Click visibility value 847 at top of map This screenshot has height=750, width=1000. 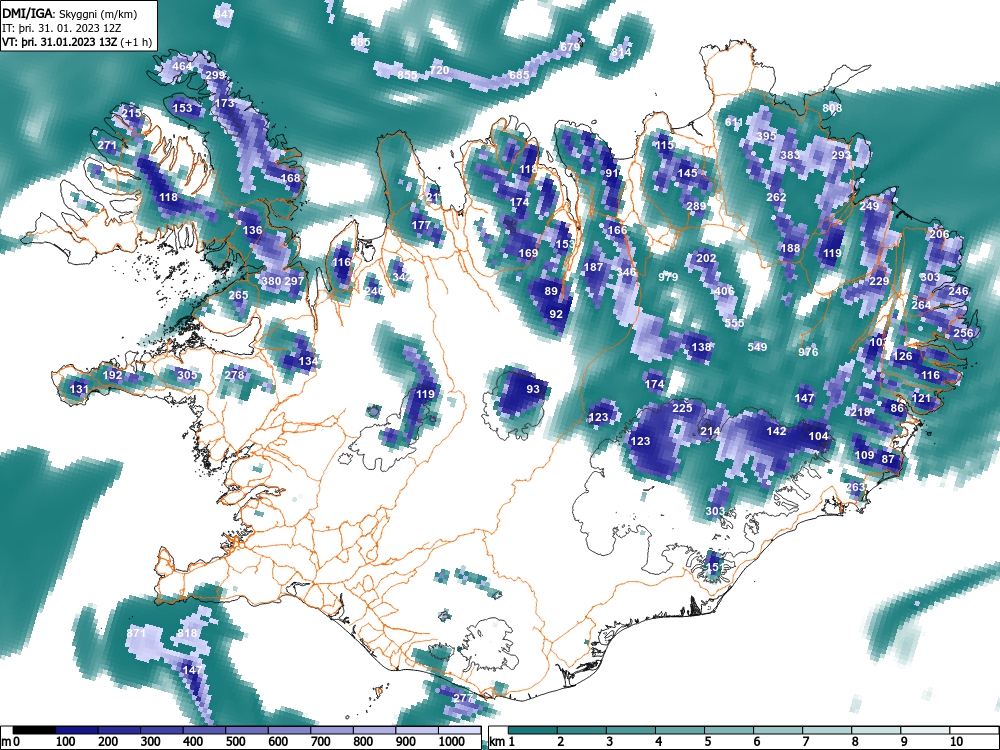(x=224, y=14)
